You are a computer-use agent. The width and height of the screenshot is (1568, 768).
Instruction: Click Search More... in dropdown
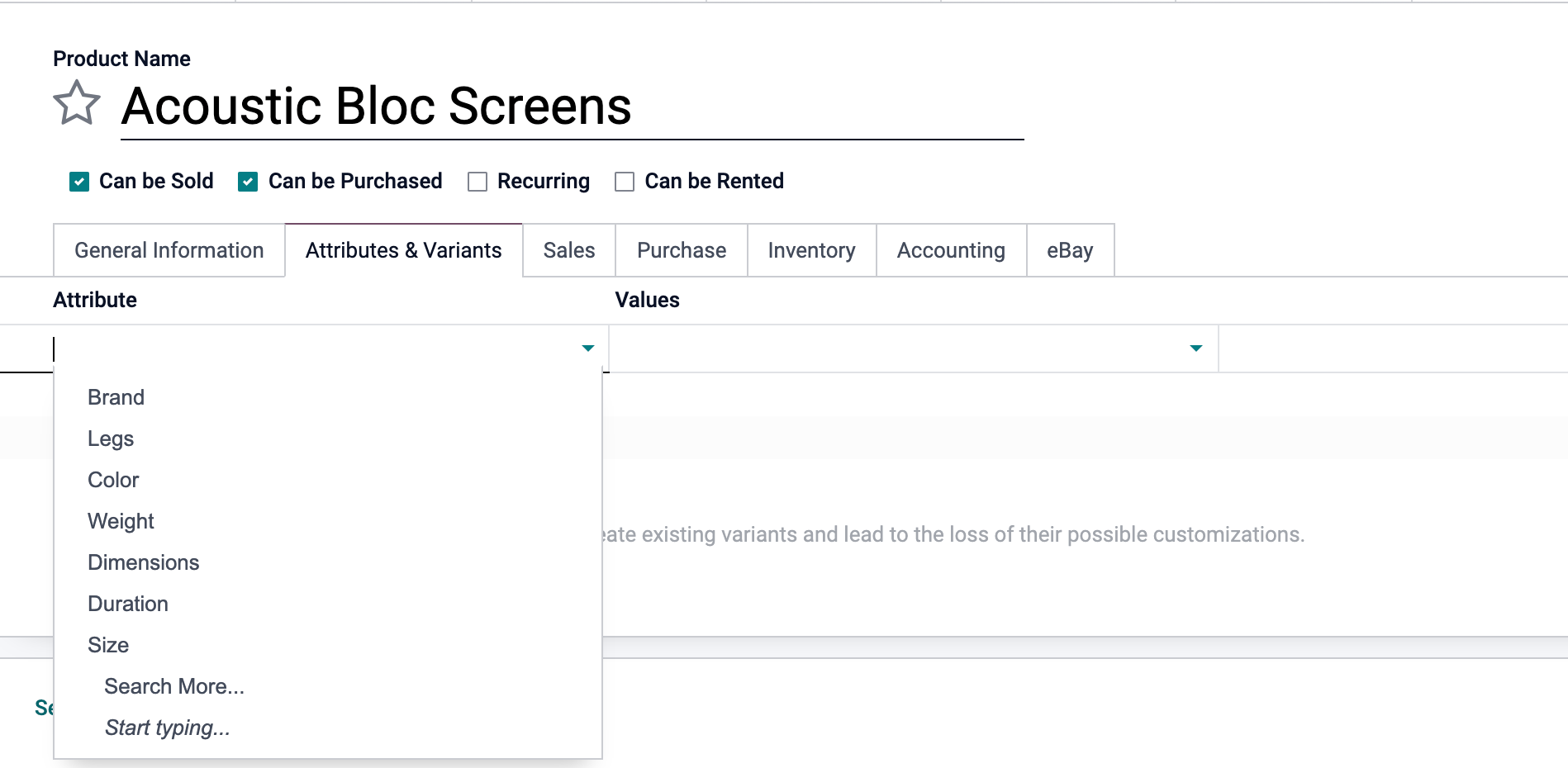pos(174,686)
